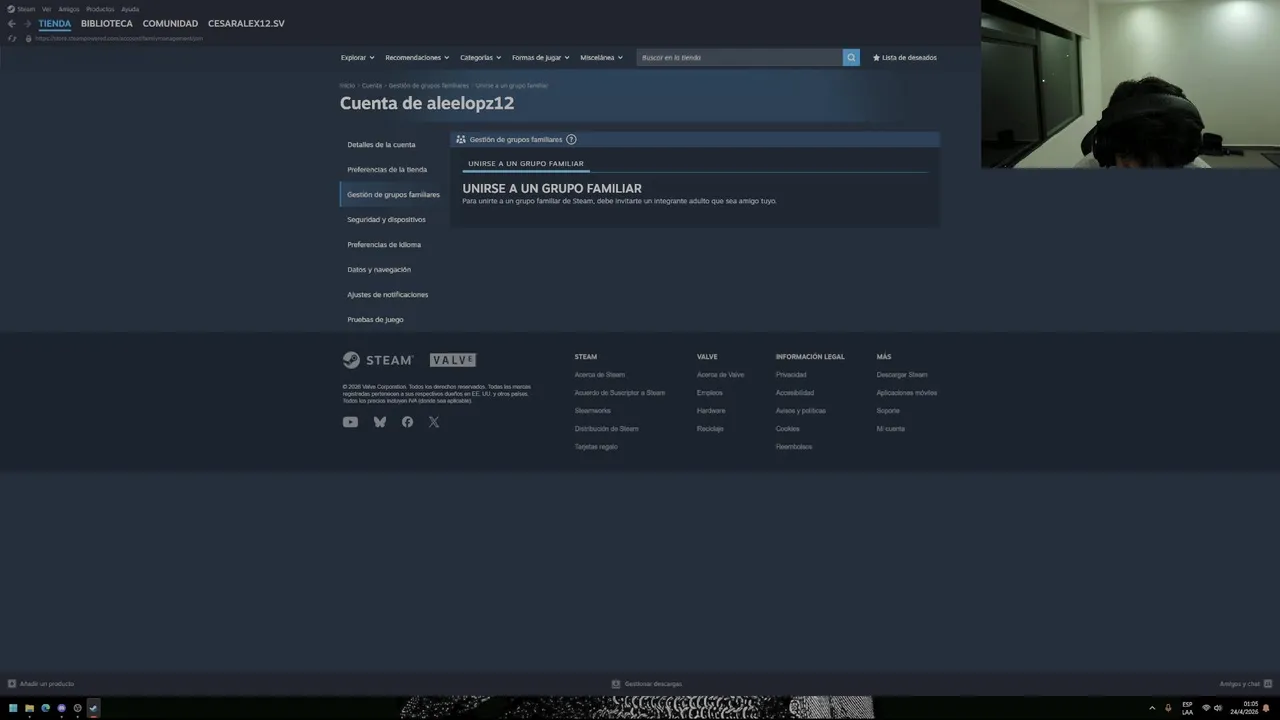Click the Buscar en la tienda search field
The height and width of the screenshot is (720, 1280).
click(x=739, y=57)
